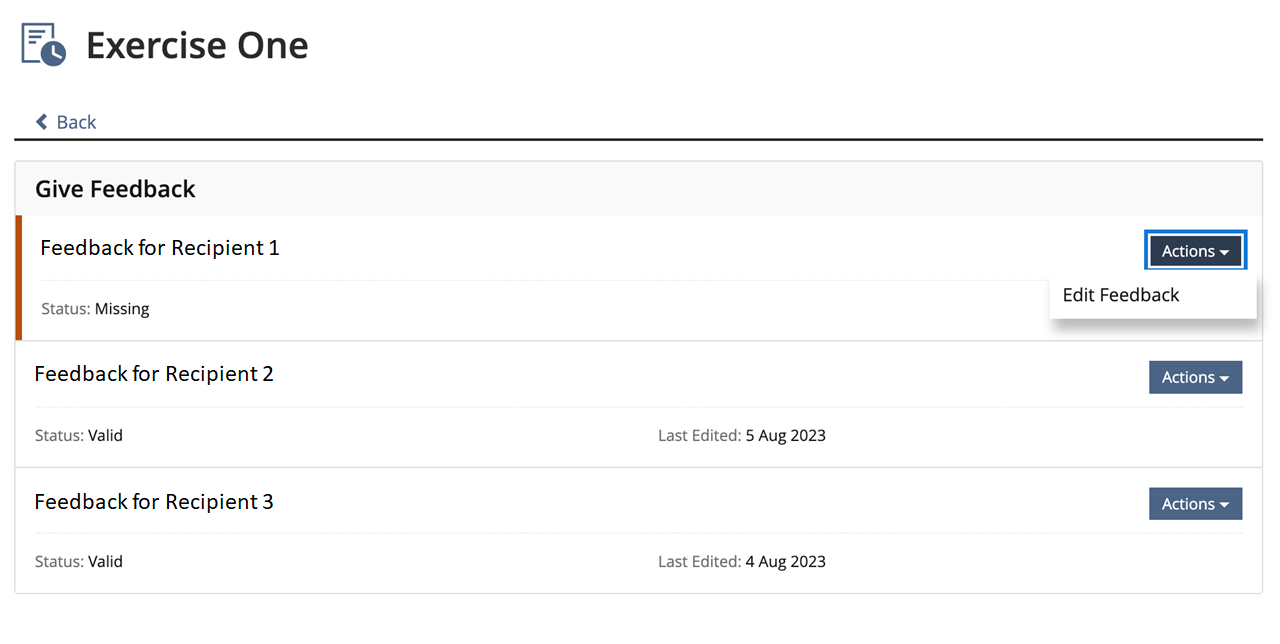This screenshot has width=1280, height=644.
Task: Select the Feedback for Recipient 2 title
Action: click(x=154, y=374)
